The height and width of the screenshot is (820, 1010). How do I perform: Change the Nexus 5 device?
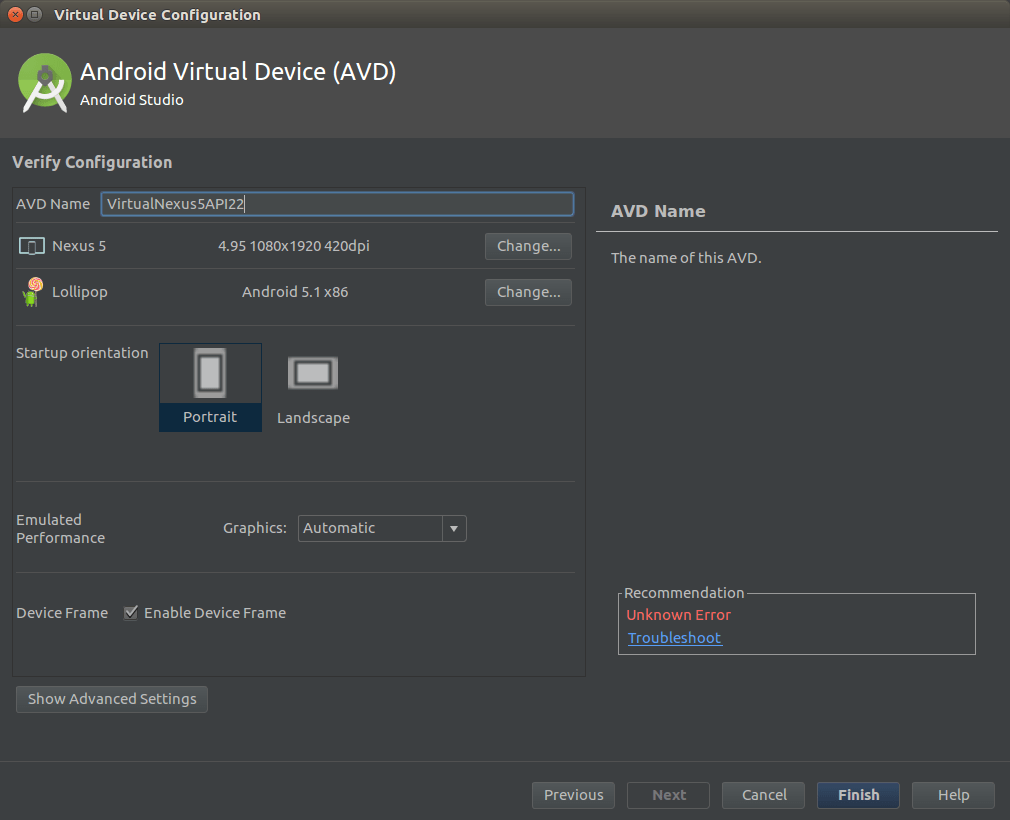pyautogui.click(x=528, y=246)
